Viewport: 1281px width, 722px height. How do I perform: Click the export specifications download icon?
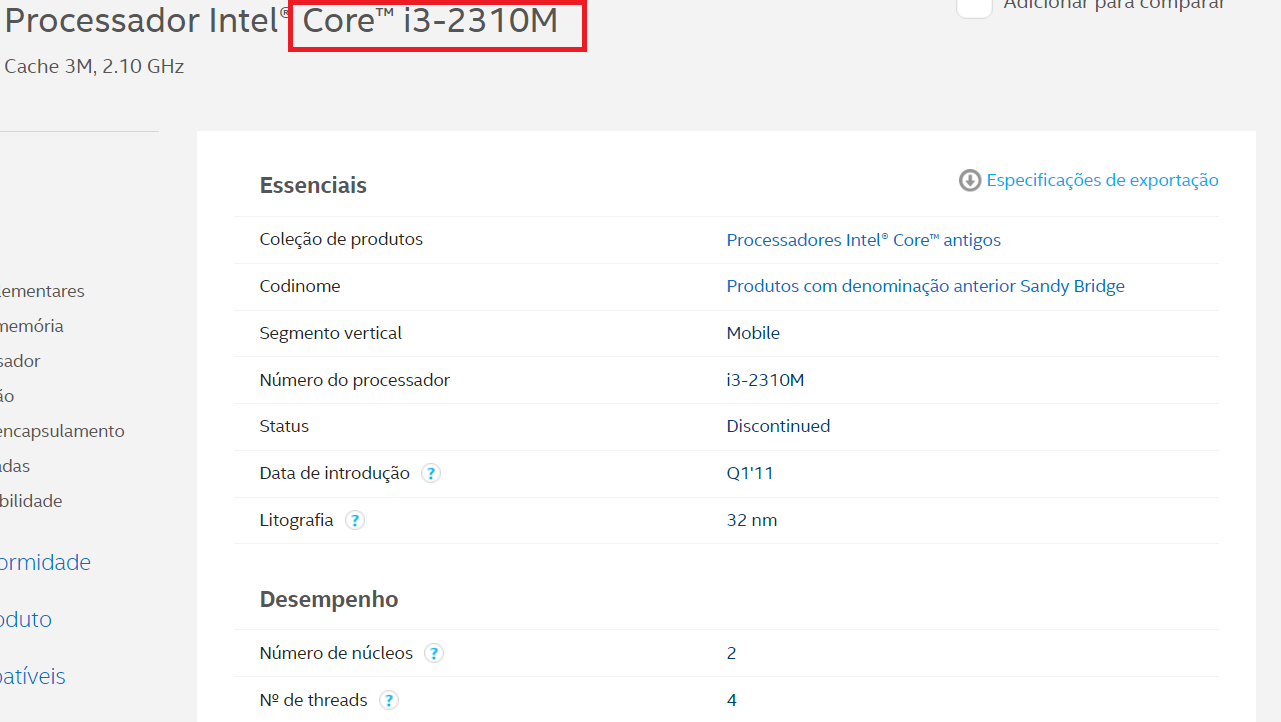[969, 180]
